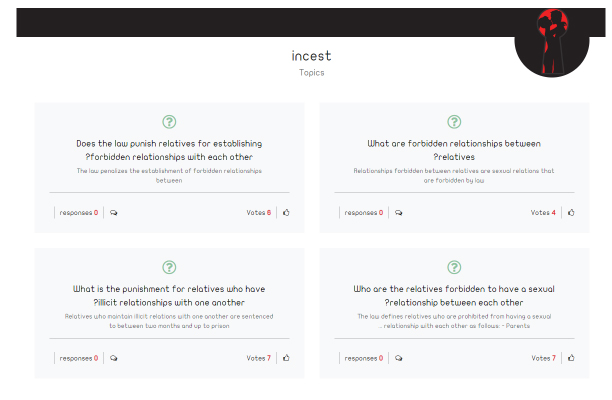Click question icon above 'Who are the relatives'
The height and width of the screenshot is (400, 612).
454,267
